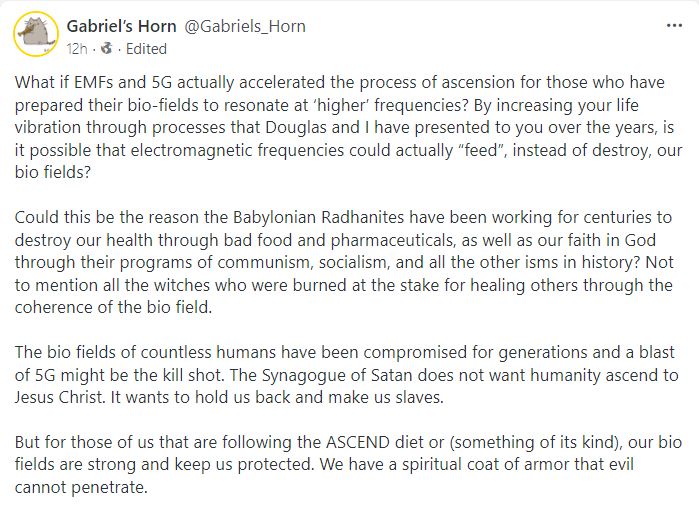
Task: Open the more options three-dot menu
Action: pos(674,26)
